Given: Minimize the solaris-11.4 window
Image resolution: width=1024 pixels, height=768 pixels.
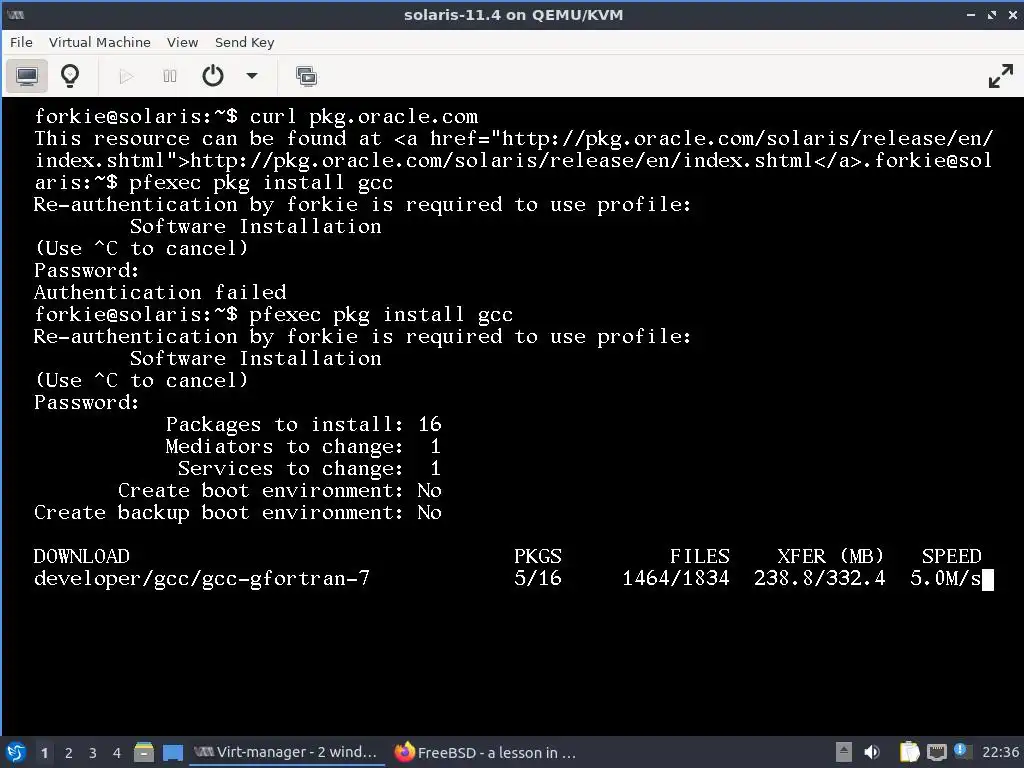Looking at the screenshot, I should coord(971,14).
